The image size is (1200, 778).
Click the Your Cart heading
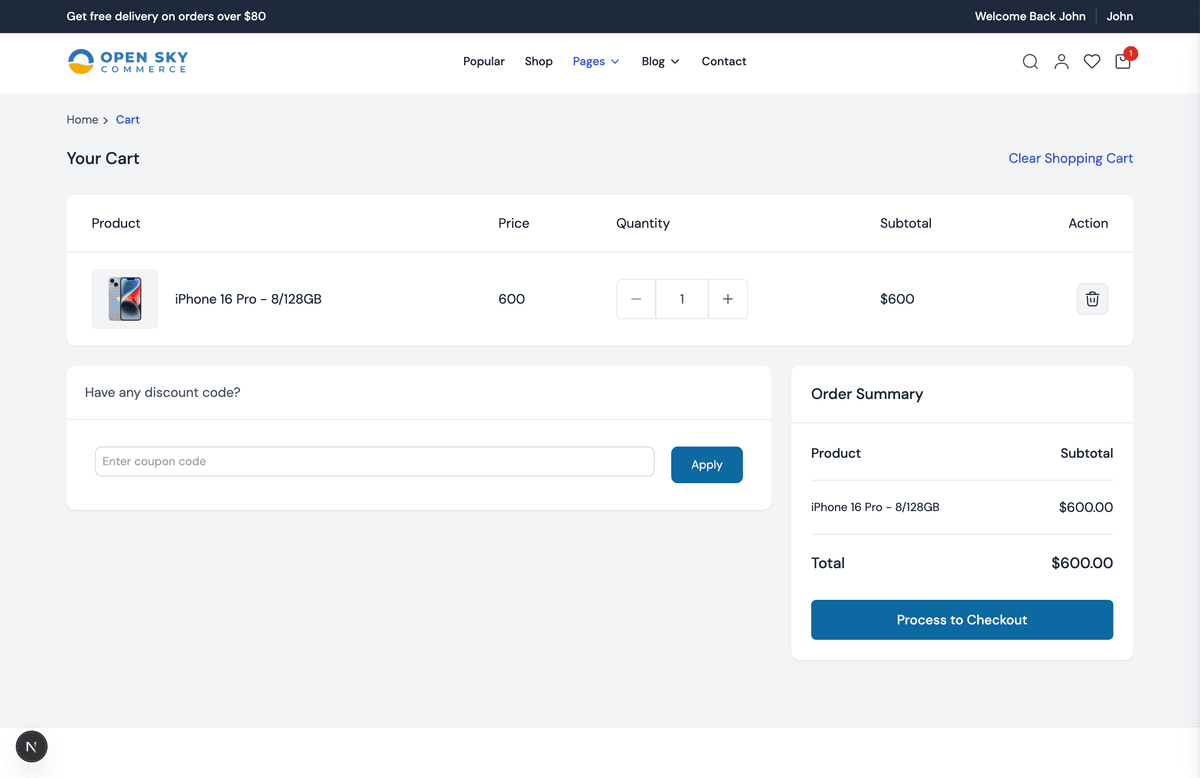(x=103, y=158)
